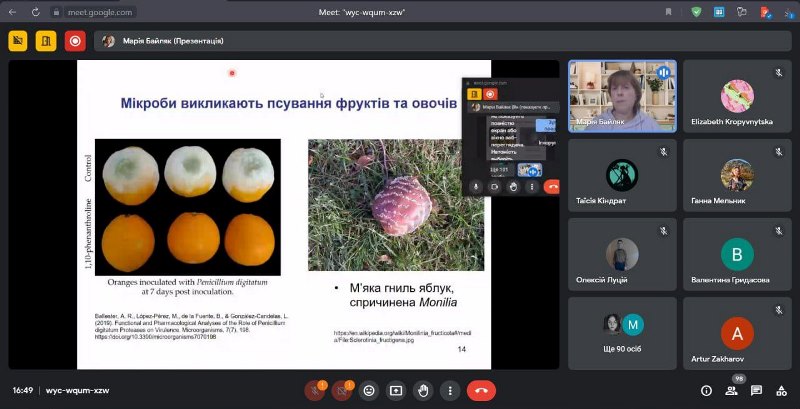Click the first yellow extension button at top-left
Viewport: 800px width, 409px height.
click(17, 41)
